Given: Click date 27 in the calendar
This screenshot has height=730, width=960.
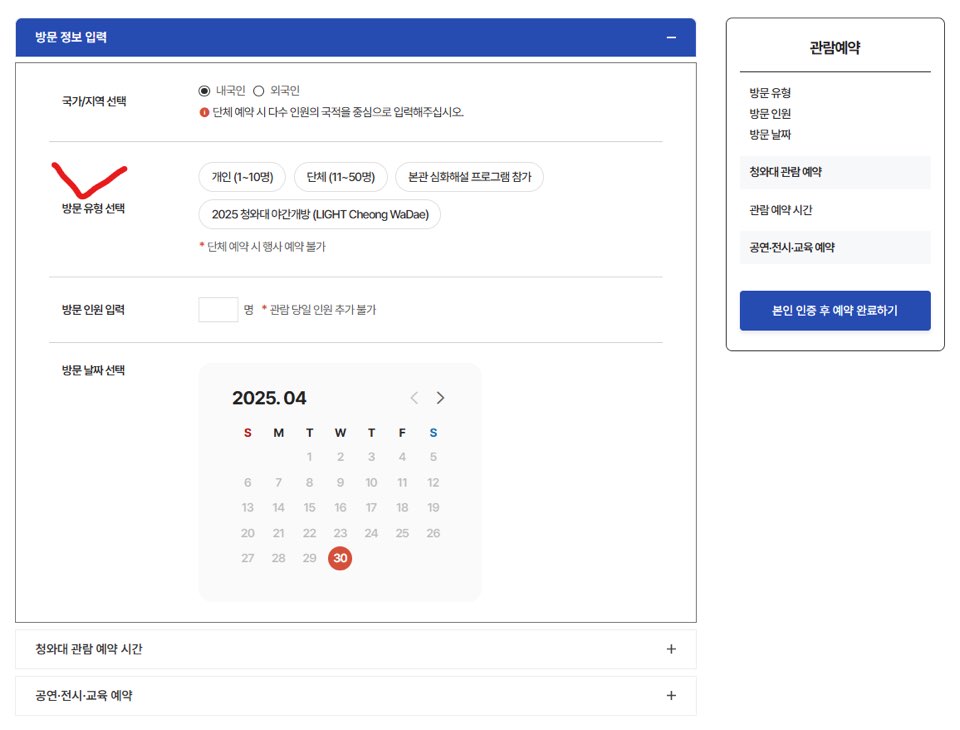Looking at the screenshot, I should (247, 558).
